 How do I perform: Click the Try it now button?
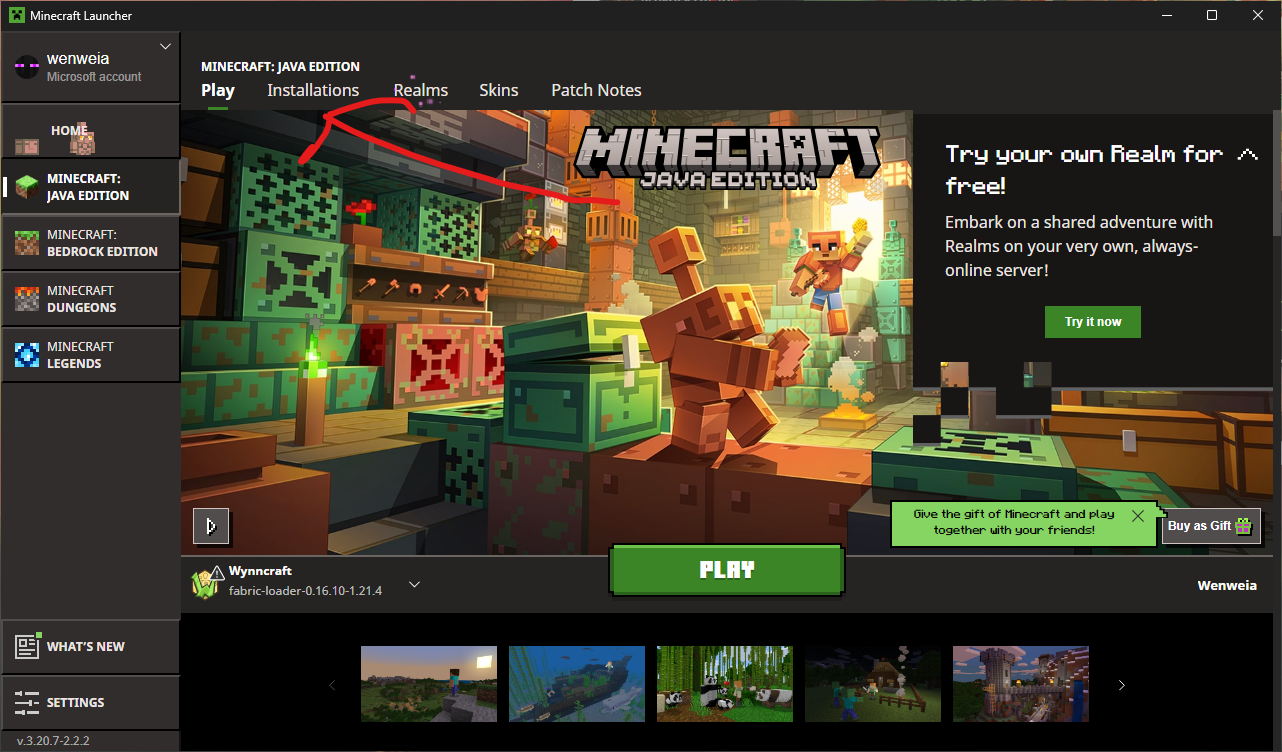point(1092,322)
